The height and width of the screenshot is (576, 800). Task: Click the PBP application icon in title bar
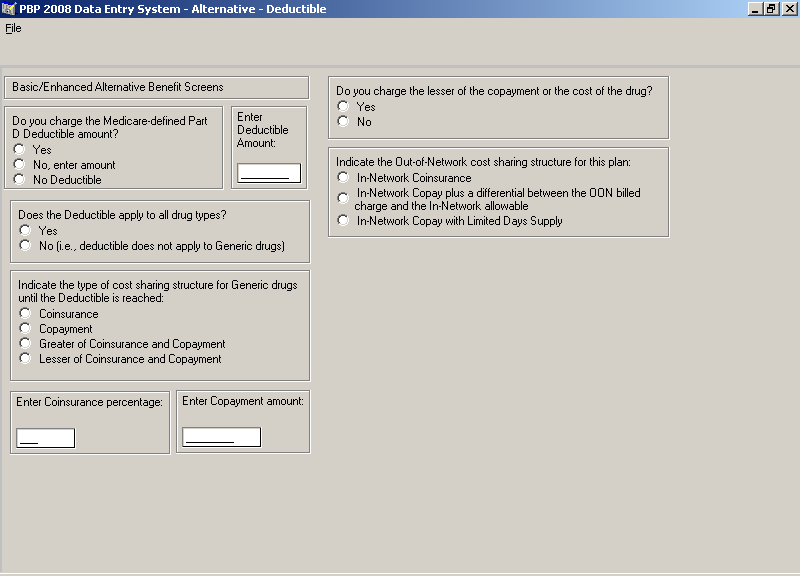coord(9,9)
